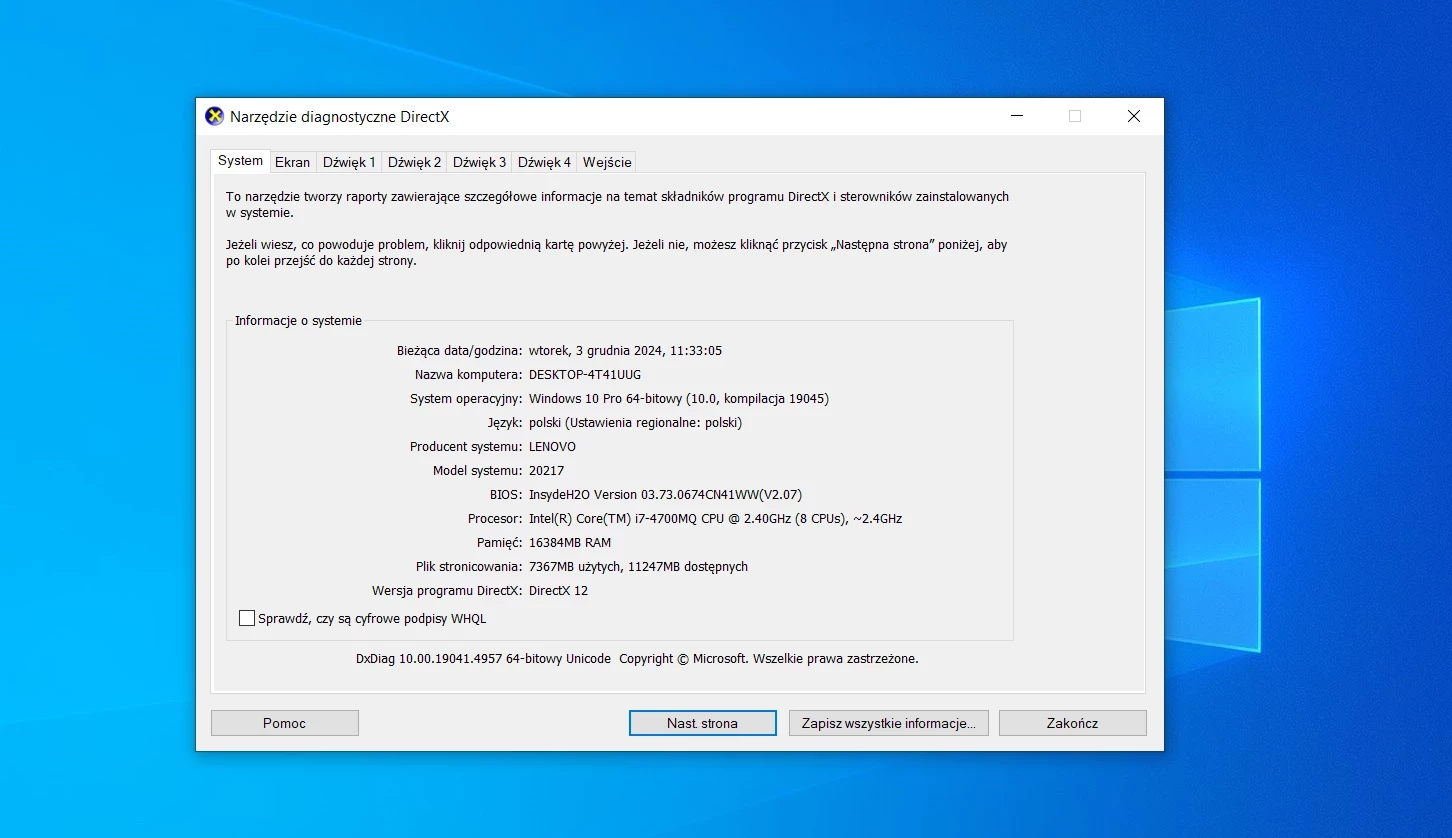The height and width of the screenshot is (838, 1452).
Task: Open the Dźwięk 3 tab
Action: coord(479,162)
